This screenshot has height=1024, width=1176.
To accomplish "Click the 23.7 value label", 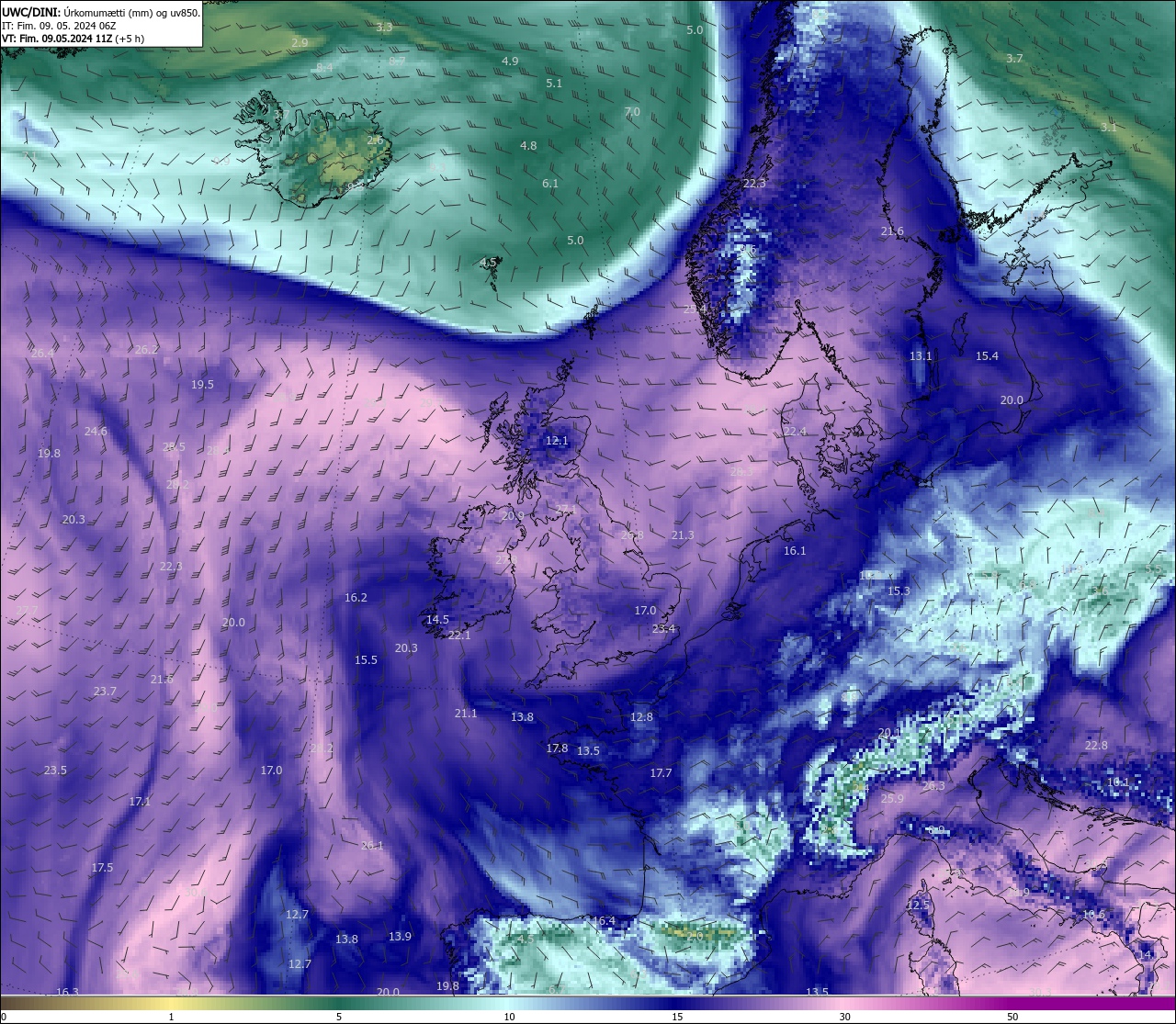I will (105, 691).
